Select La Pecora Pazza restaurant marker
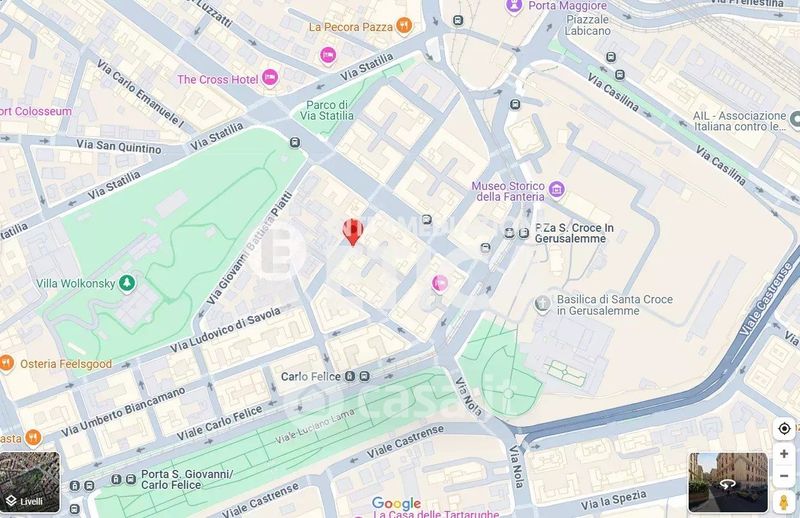Image resolution: width=800 pixels, height=518 pixels. (x=404, y=26)
